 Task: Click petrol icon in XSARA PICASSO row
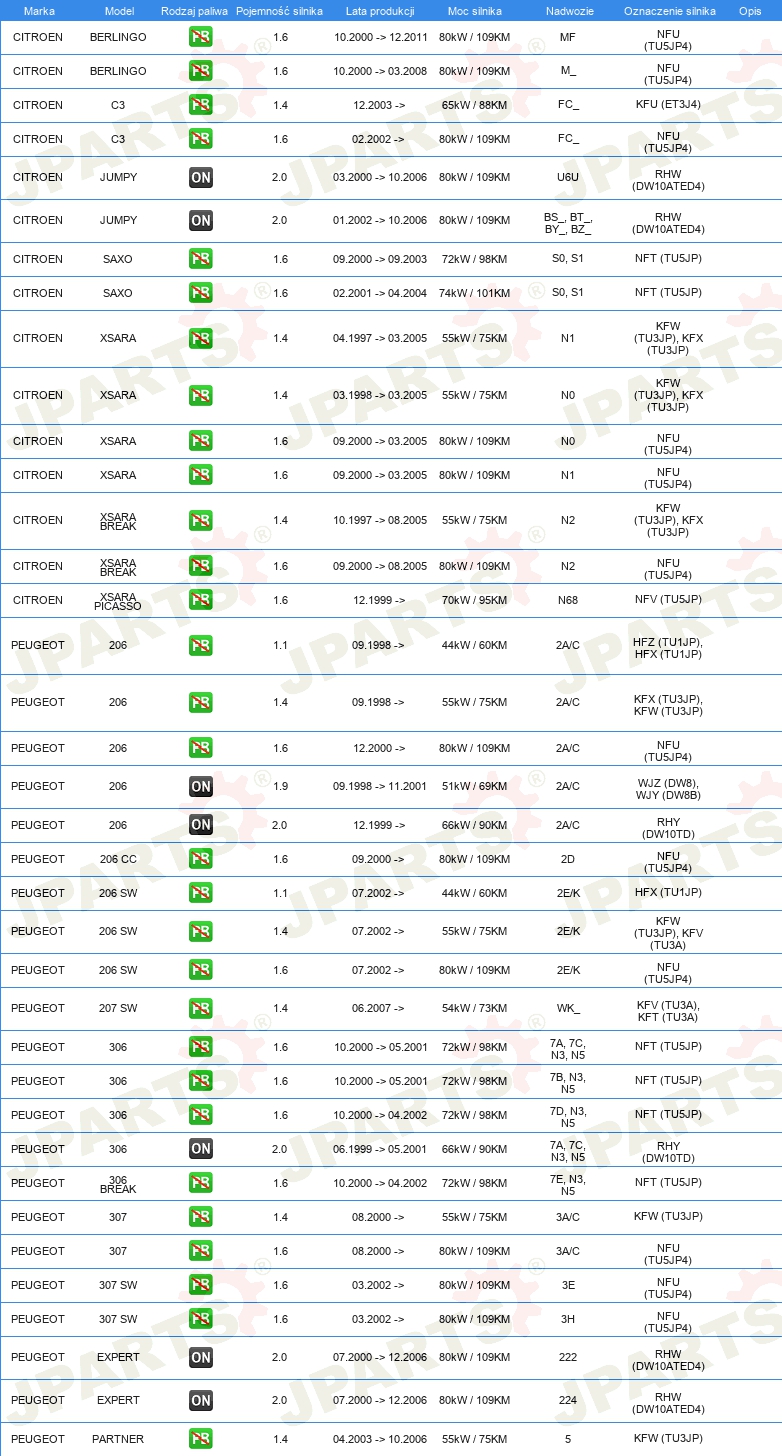[200, 600]
